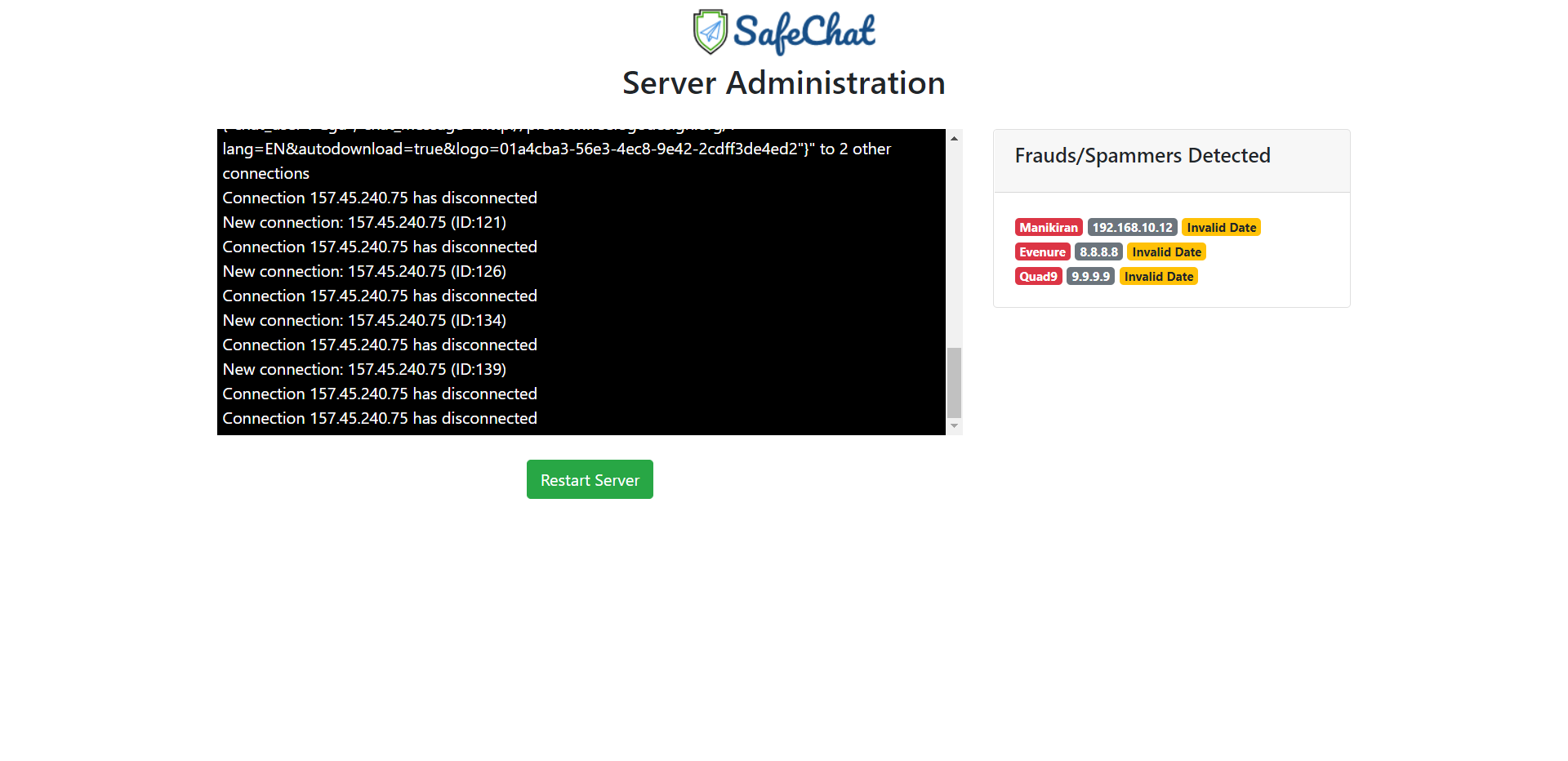Click log line New connection ID:139
The height and width of the screenshot is (761, 1568).
364,369
